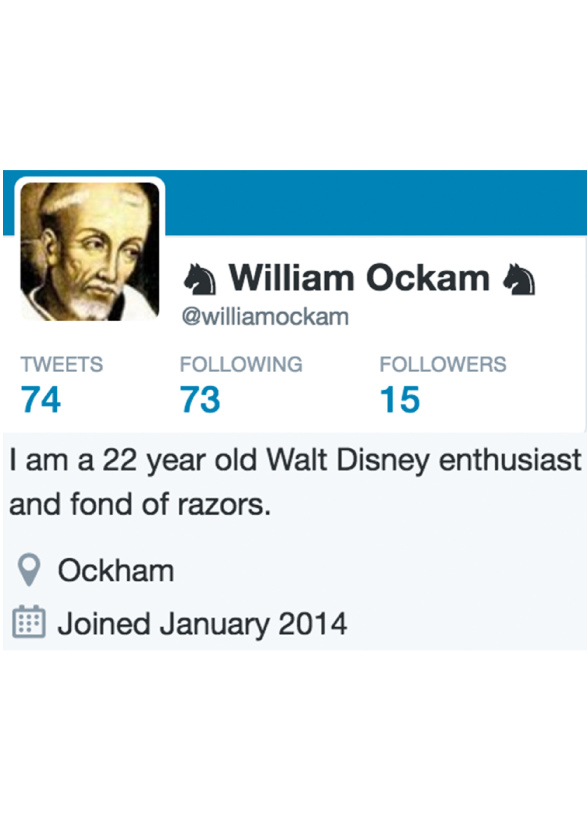The image size is (587, 828).
Task: Click the Ockham location text
Action: point(116,571)
